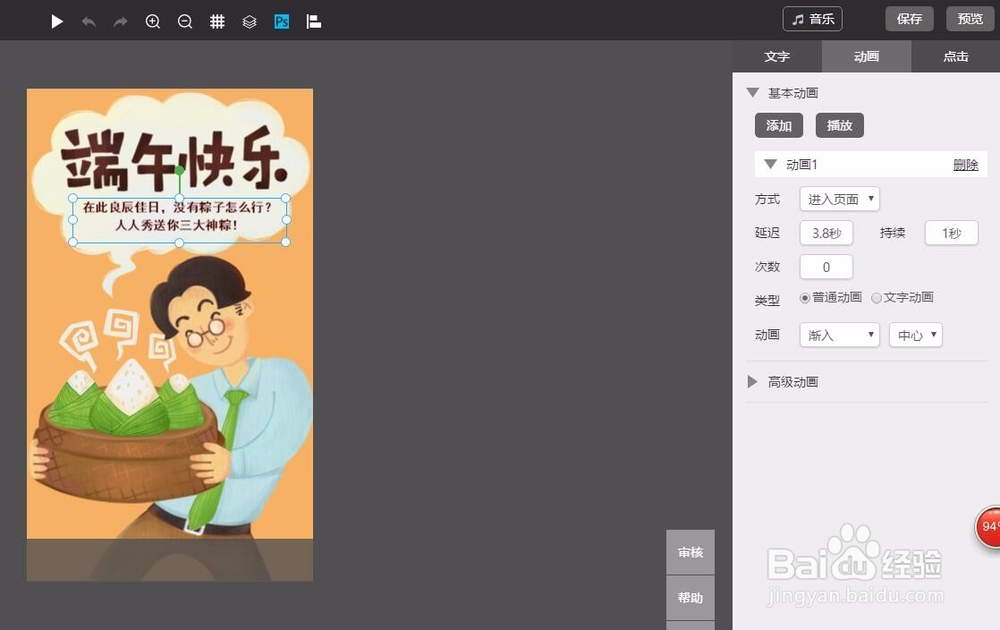Open the 中心 direction dropdown
The height and width of the screenshot is (630, 1000).
[915, 335]
